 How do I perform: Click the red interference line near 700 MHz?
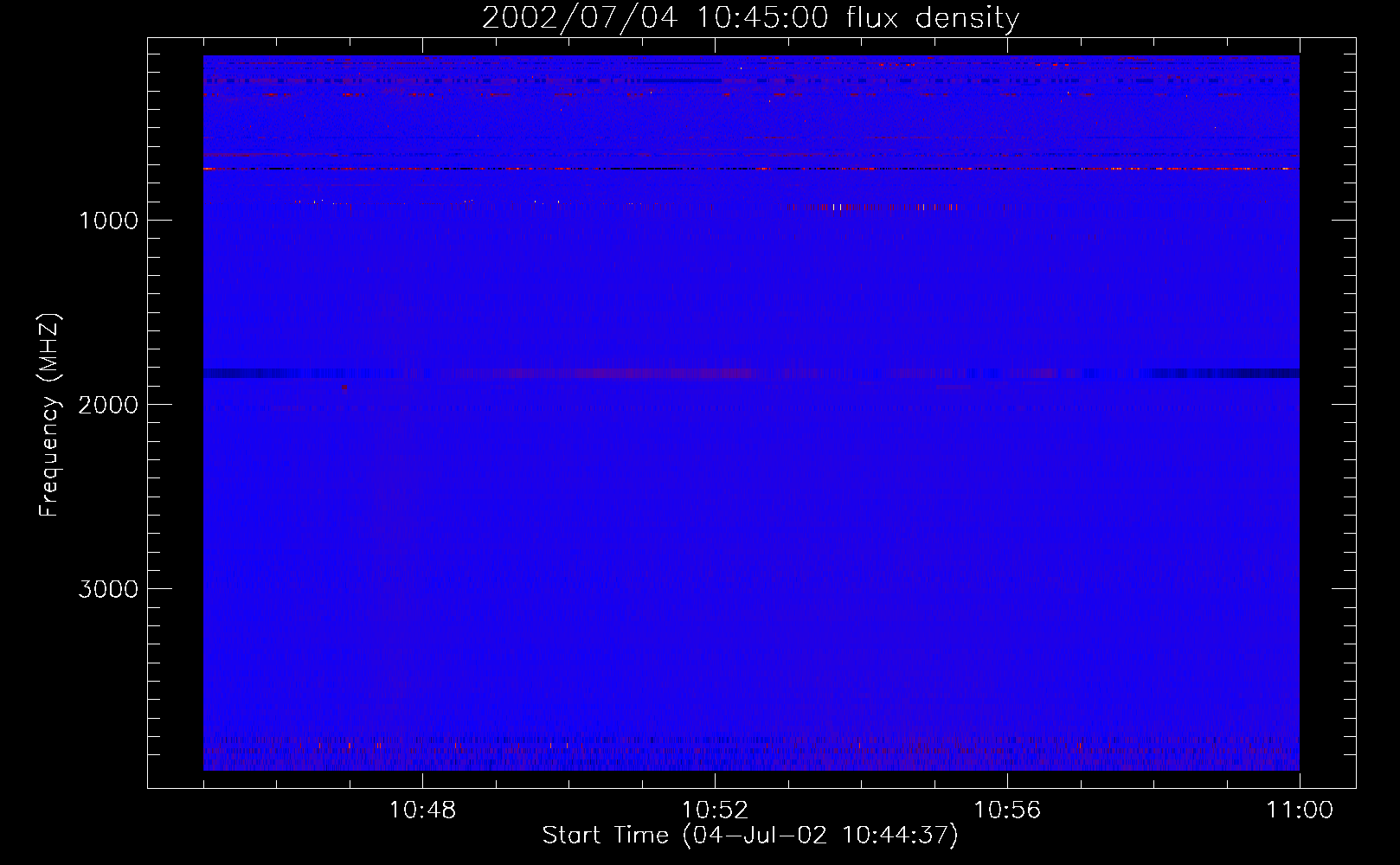point(751,169)
